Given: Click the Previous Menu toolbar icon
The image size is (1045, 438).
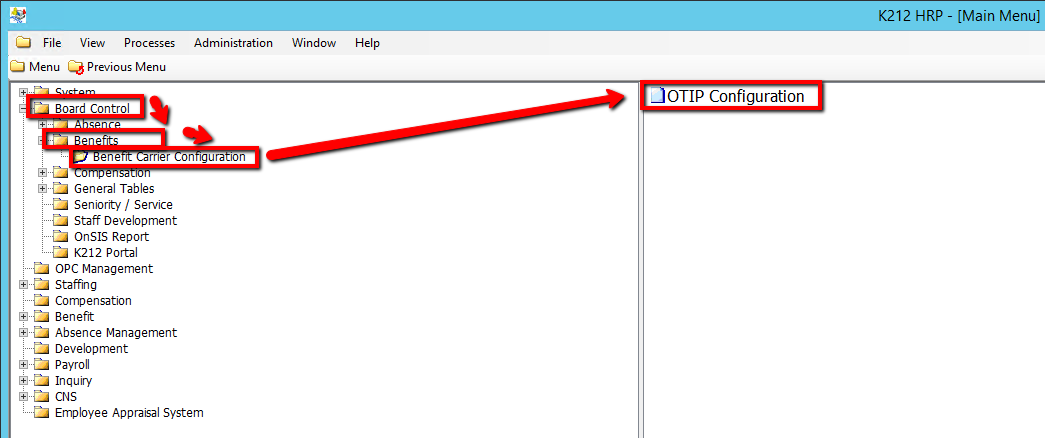Looking at the screenshot, I should (x=76, y=67).
